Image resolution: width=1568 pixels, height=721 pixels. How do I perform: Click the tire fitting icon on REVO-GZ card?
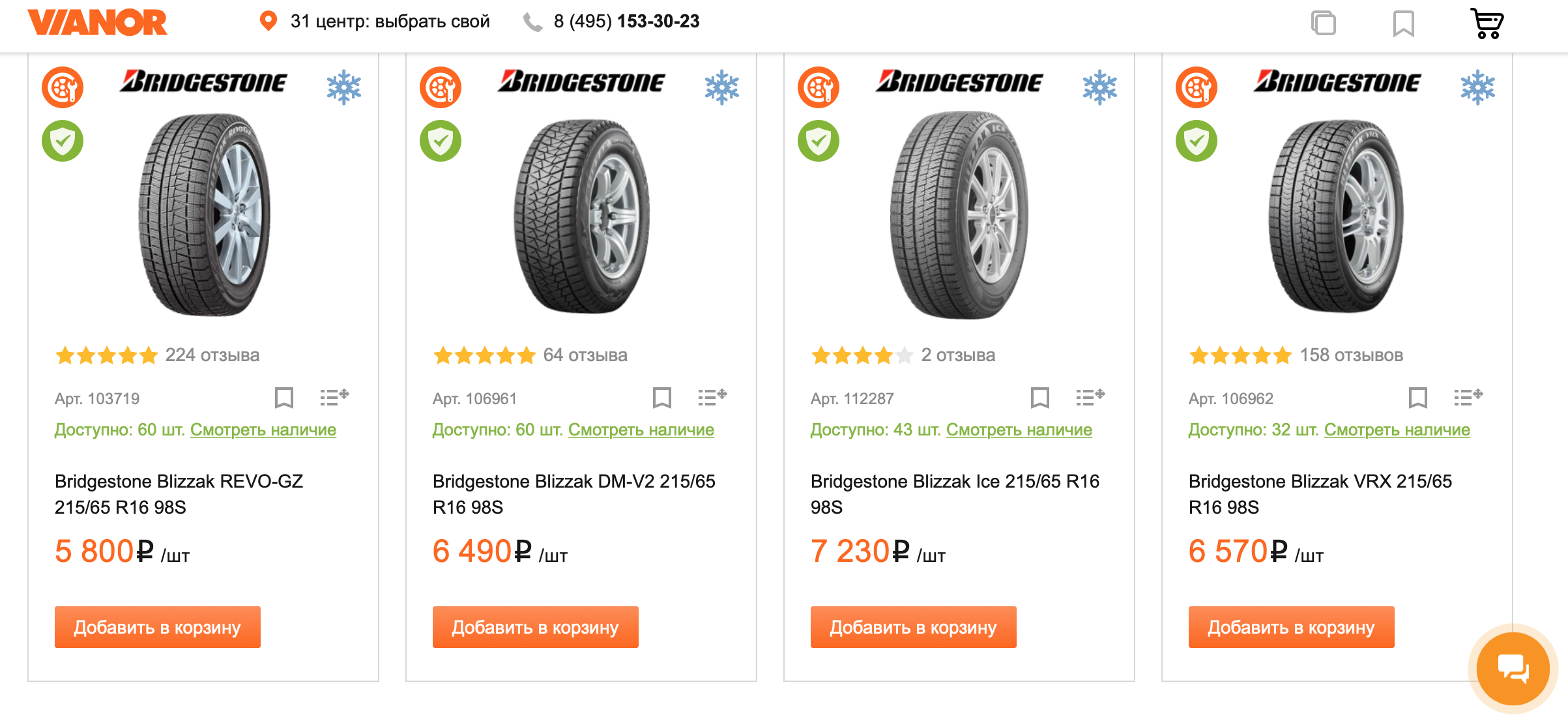coord(63,87)
